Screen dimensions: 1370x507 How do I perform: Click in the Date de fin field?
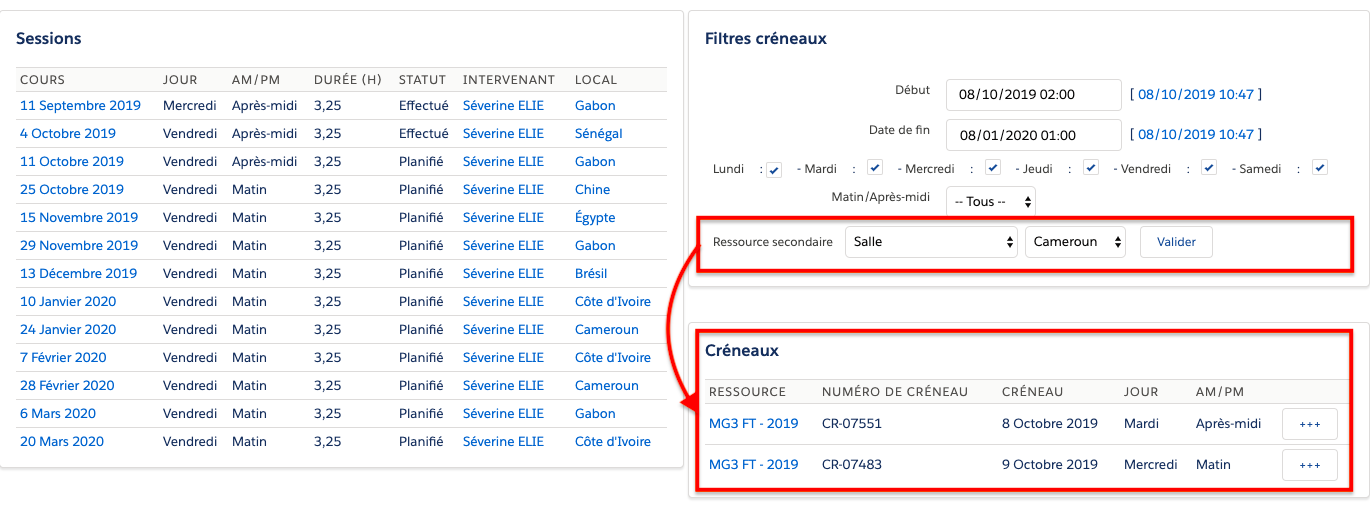[x=1033, y=135]
